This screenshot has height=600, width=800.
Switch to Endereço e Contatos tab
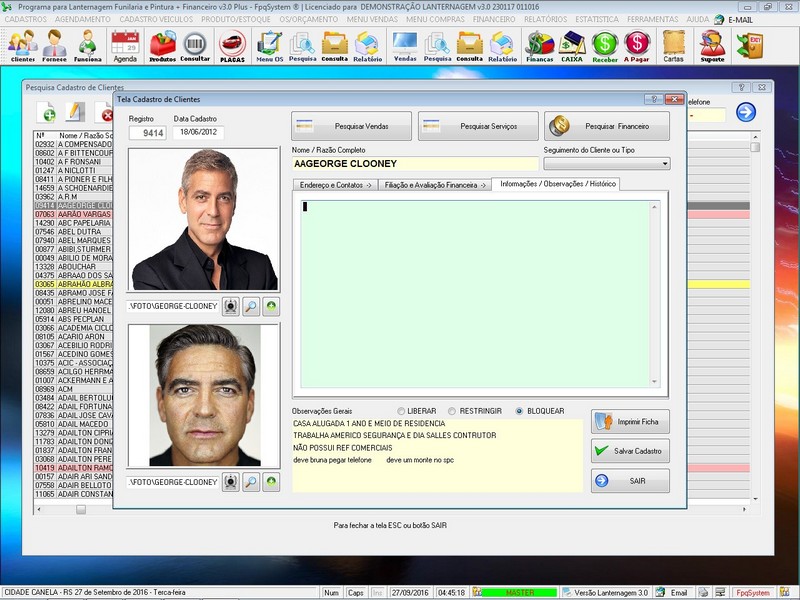(335, 185)
